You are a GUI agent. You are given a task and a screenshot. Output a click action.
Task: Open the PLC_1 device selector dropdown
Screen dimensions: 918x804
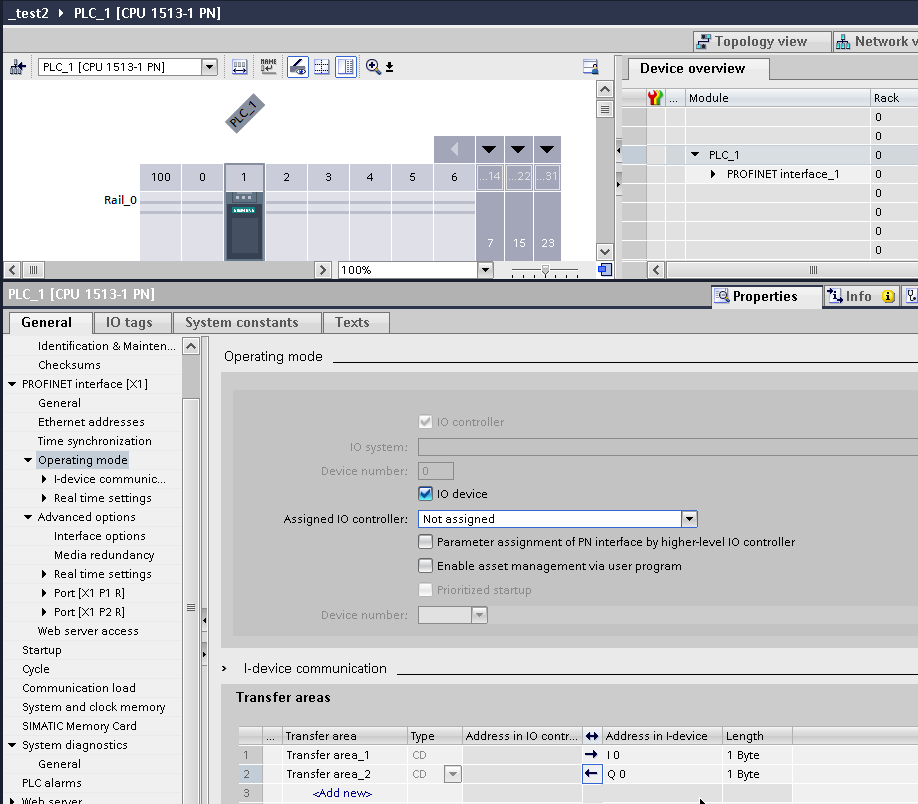(x=209, y=67)
